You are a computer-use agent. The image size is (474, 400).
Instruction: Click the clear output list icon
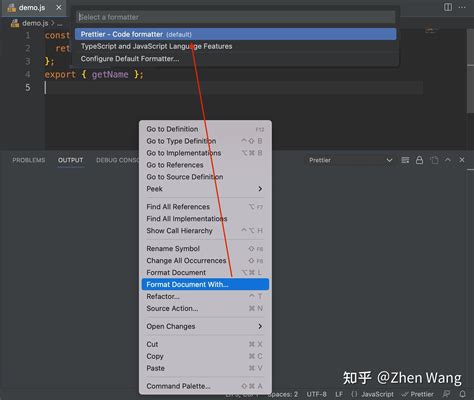click(x=405, y=160)
